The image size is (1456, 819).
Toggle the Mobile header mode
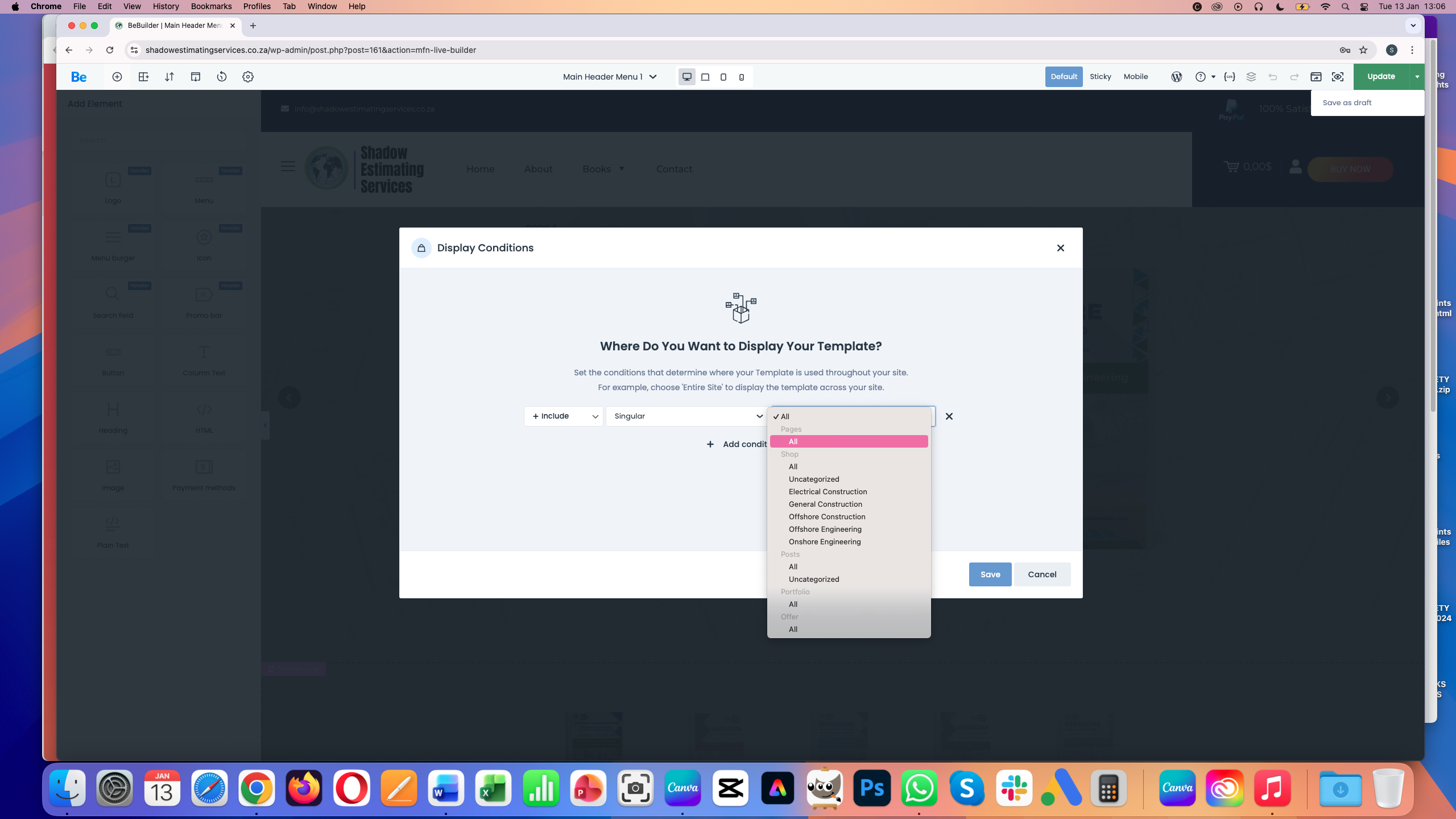coord(1135,77)
